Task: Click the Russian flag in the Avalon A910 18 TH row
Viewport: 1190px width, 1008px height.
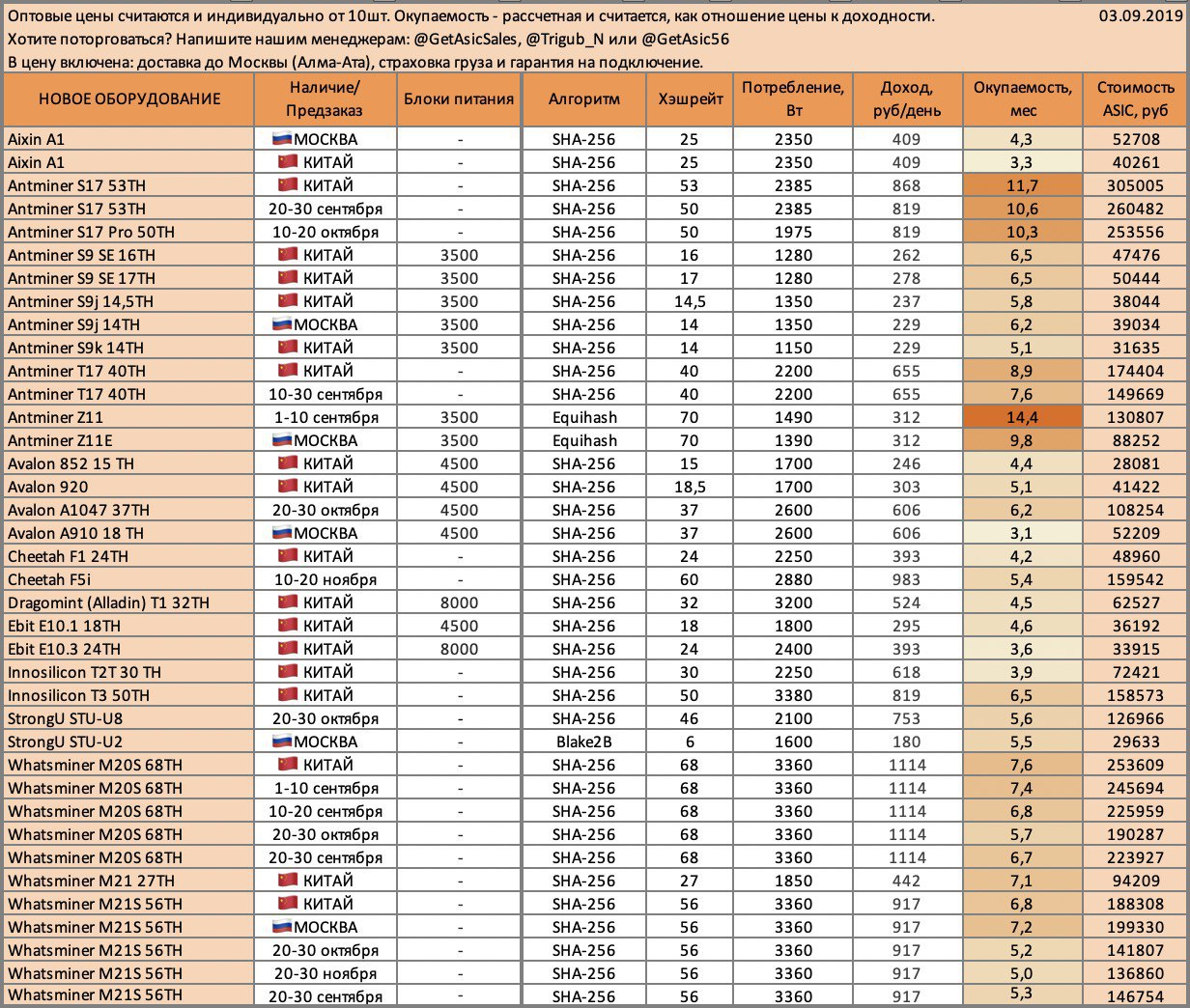Action: pyautogui.click(x=282, y=533)
